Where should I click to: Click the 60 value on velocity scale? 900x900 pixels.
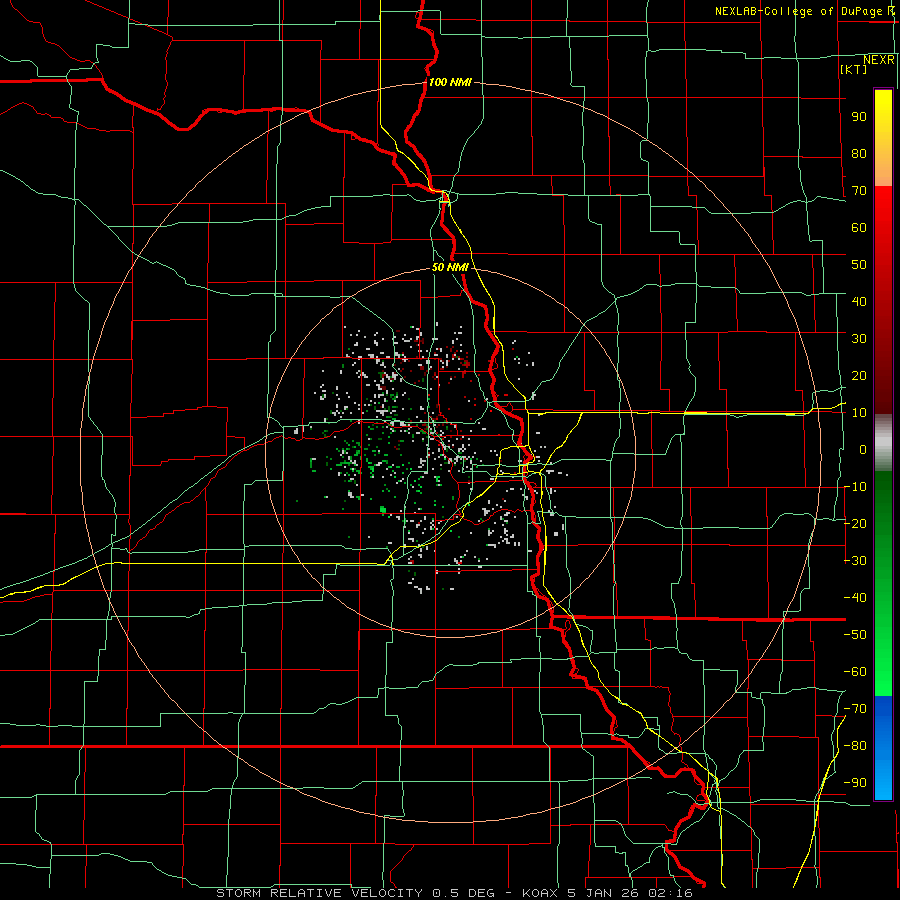click(x=859, y=228)
